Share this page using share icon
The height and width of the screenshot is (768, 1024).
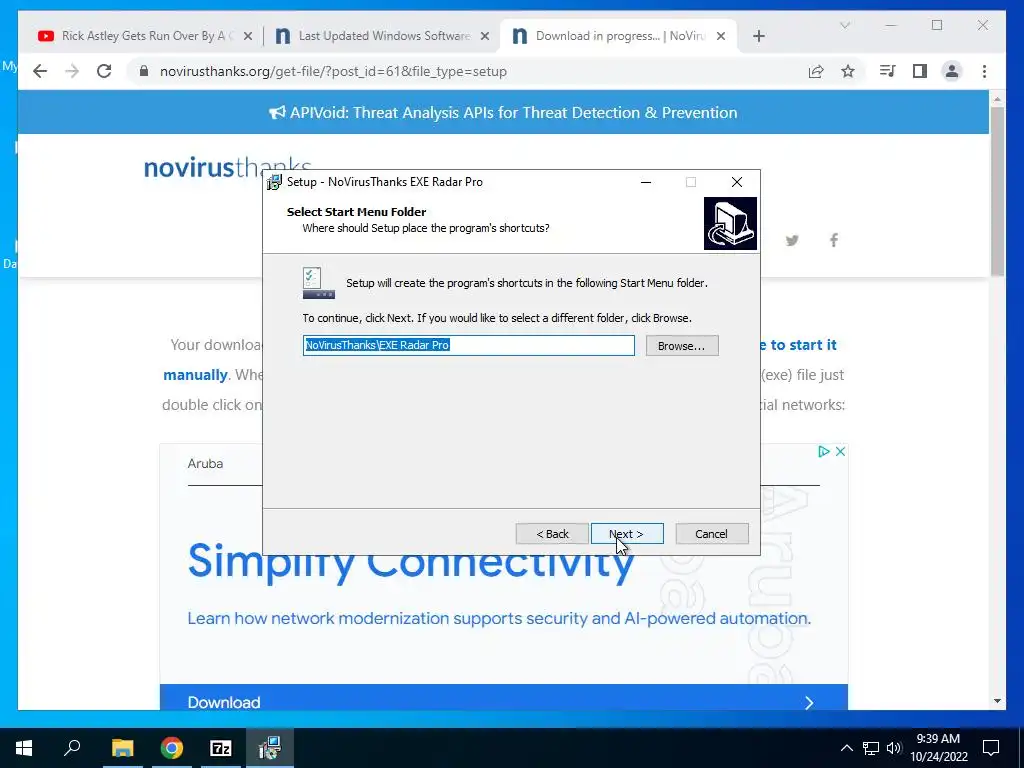coord(816,71)
